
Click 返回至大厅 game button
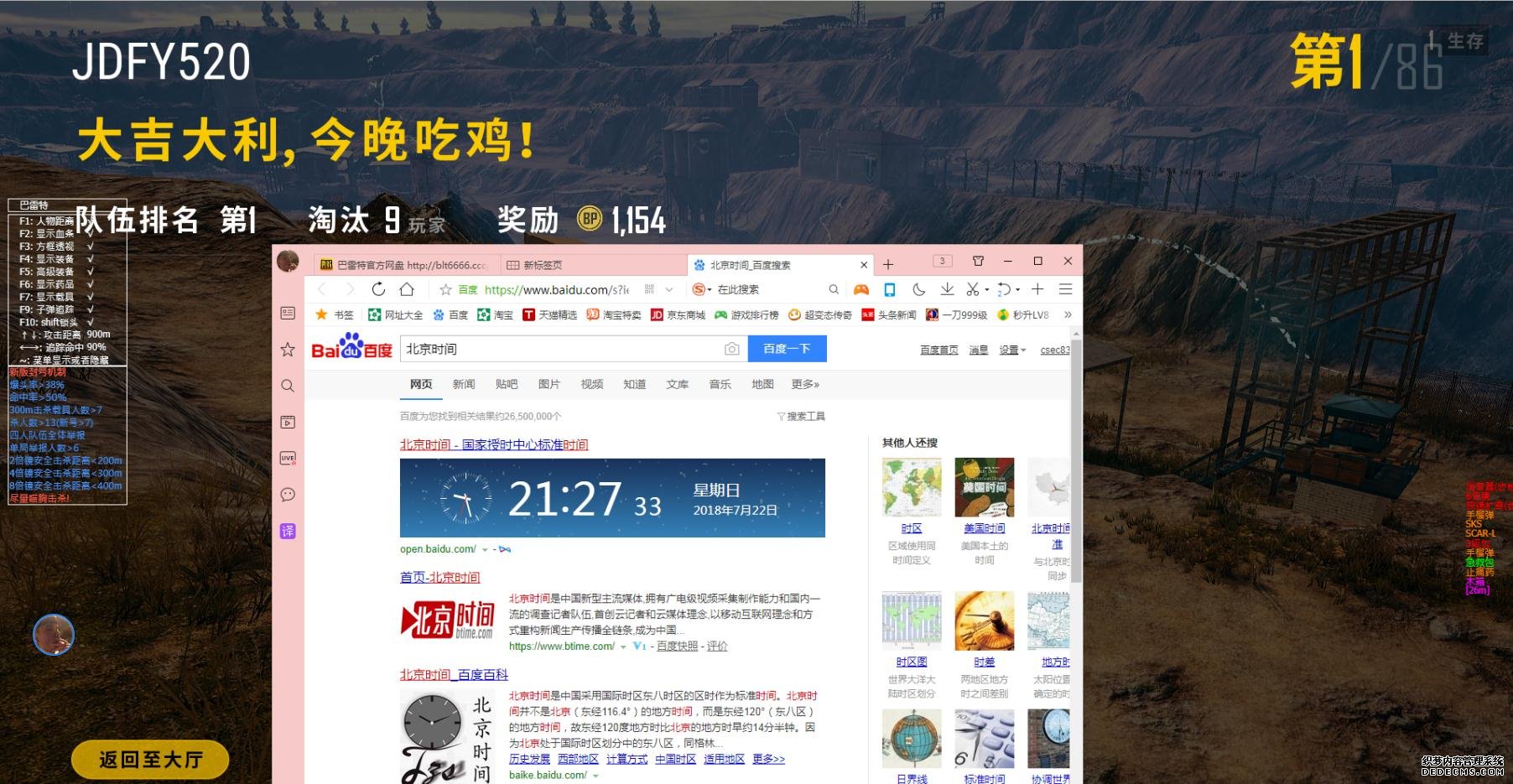(151, 761)
